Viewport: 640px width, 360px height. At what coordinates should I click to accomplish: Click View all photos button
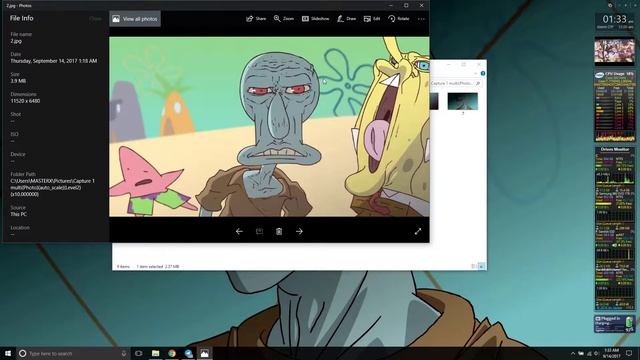tap(135, 19)
